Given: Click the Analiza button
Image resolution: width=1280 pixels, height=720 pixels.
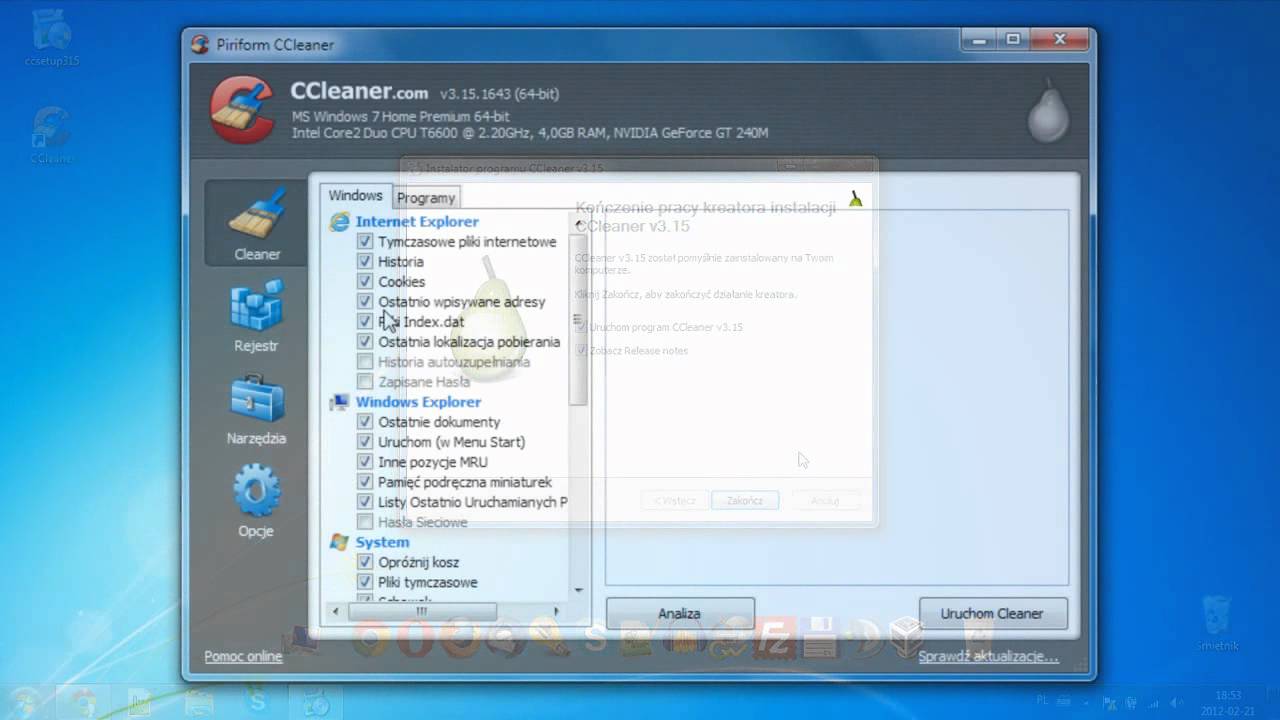Looking at the screenshot, I should point(680,614).
